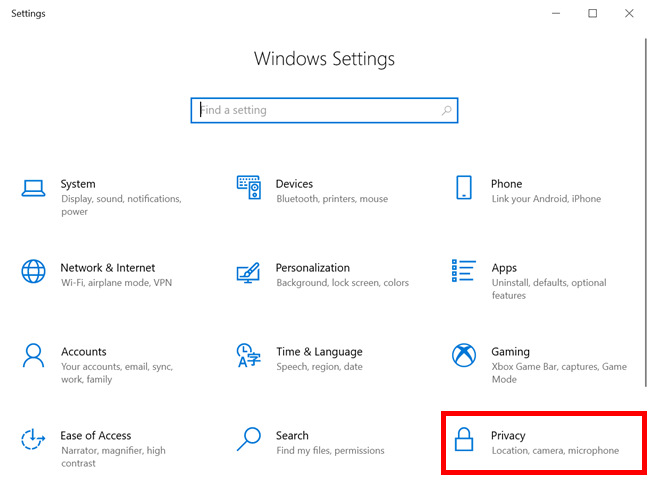Maximize the Settings window
This screenshot has height=479, width=648.
pos(593,13)
